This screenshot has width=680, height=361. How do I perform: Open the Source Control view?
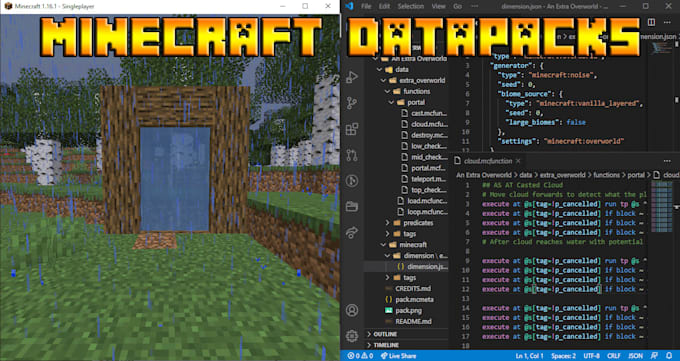(x=352, y=103)
